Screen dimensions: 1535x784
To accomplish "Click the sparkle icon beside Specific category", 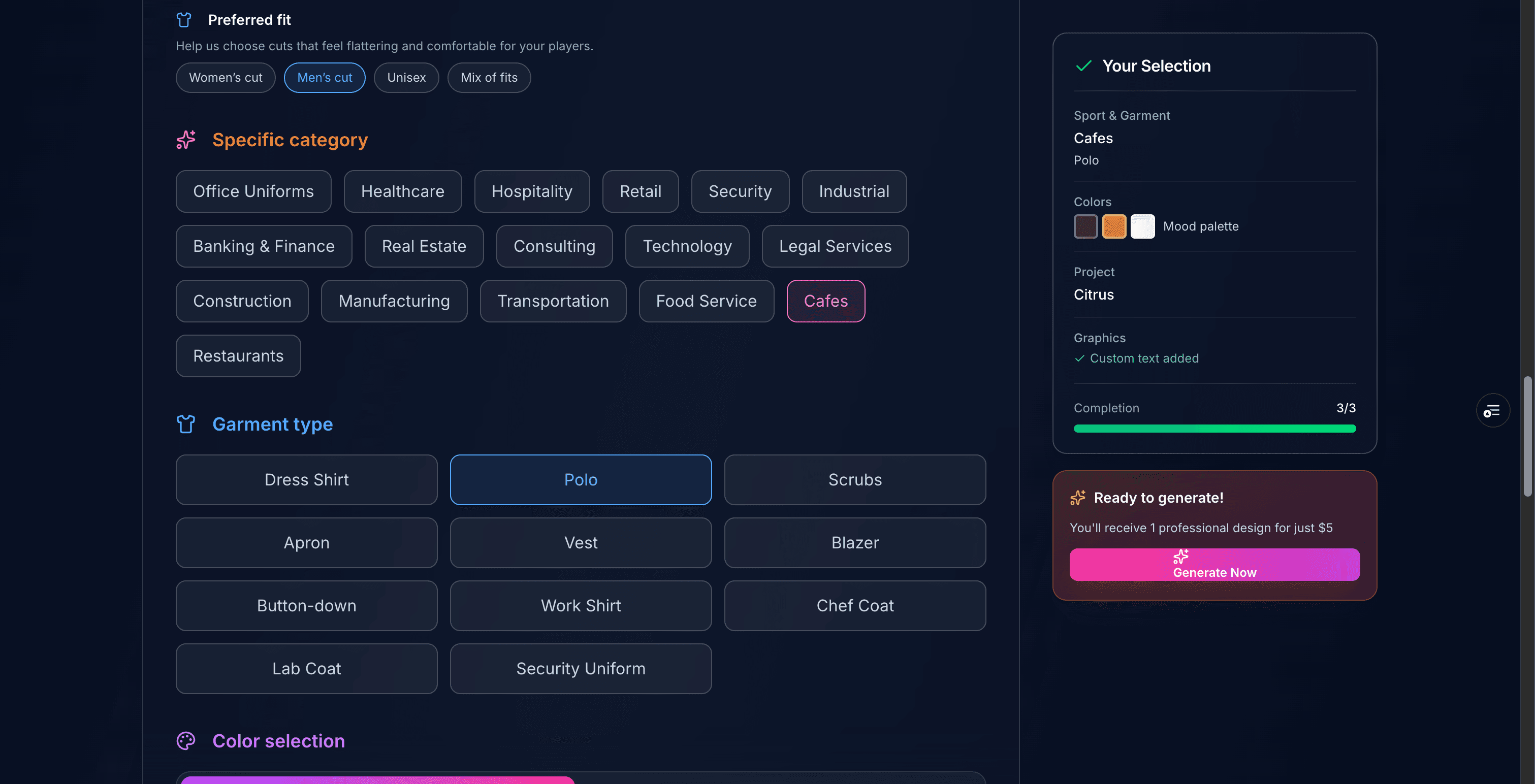I will [x=186, y=140].
